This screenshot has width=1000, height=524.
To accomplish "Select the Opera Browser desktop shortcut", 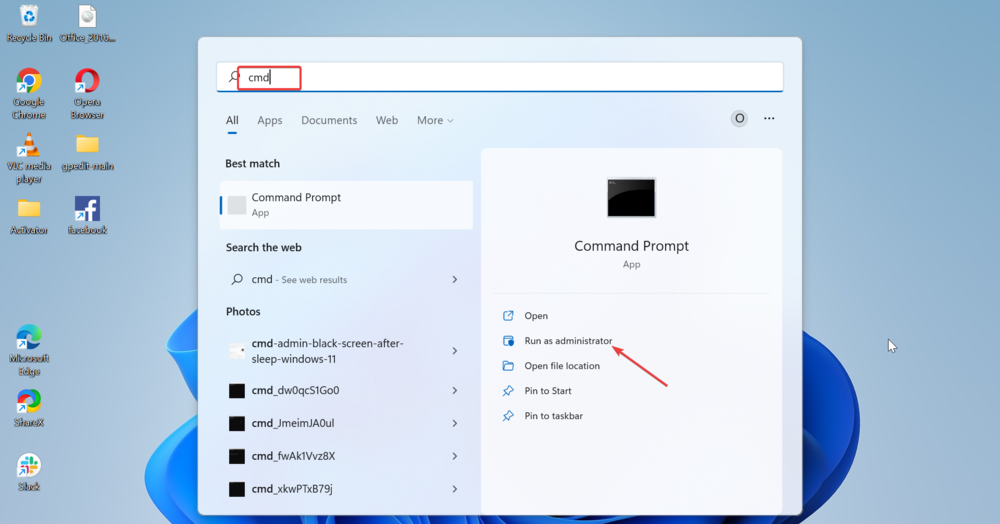I will [87, 94].
